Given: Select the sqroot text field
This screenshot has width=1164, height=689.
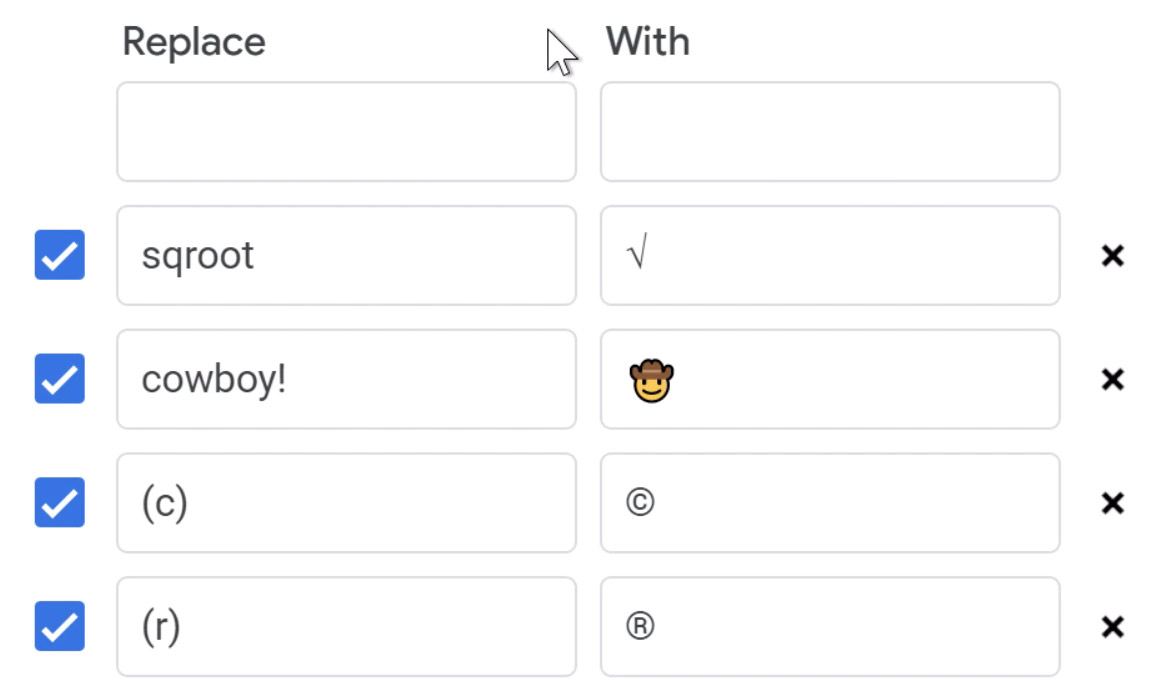Looking at the screenshot, I should [x=345, y=256].
